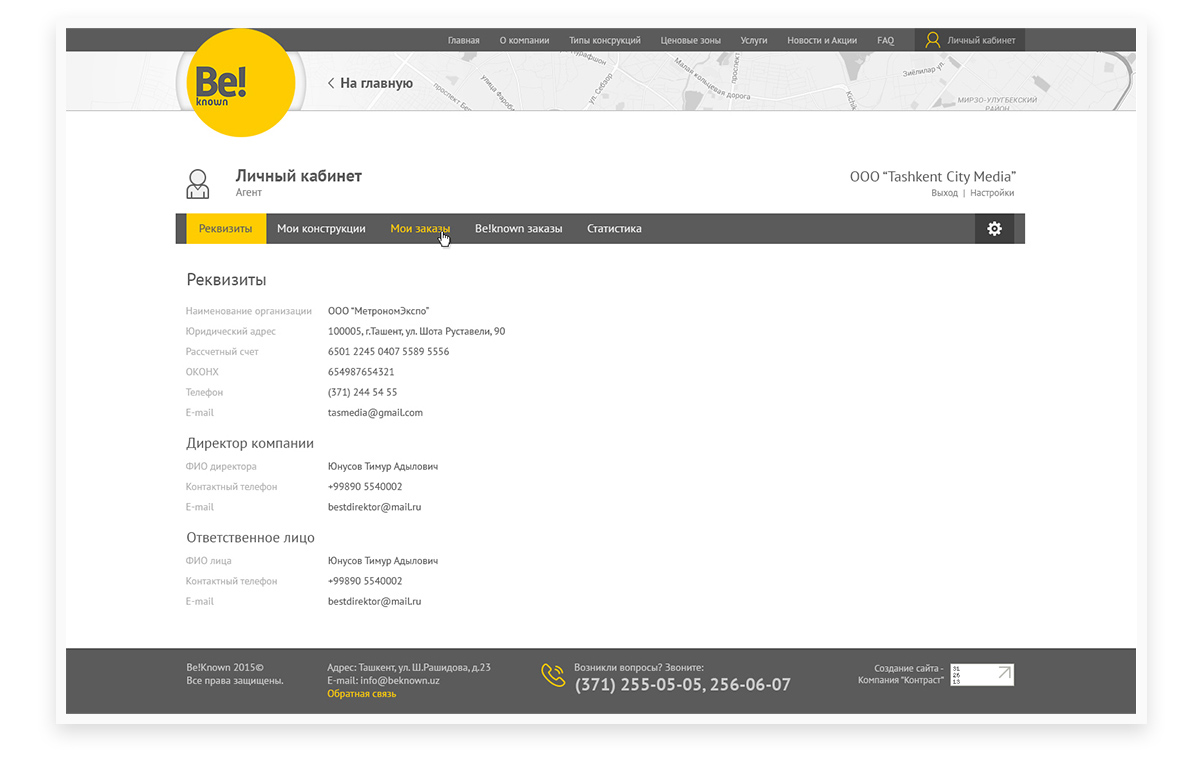Switch to the Мои заказы tab
Screen dimensions: 1202x766
420,229
